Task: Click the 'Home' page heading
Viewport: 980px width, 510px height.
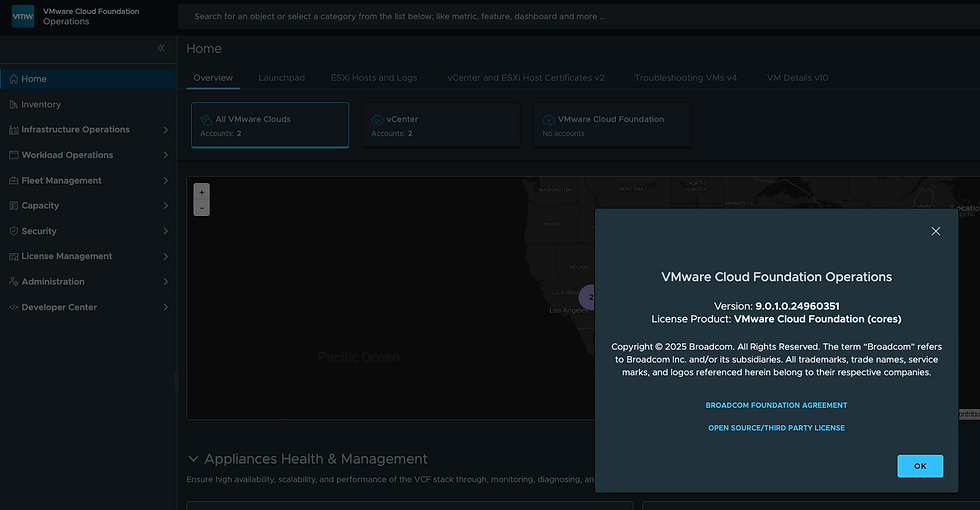Action: click(204, 49)
